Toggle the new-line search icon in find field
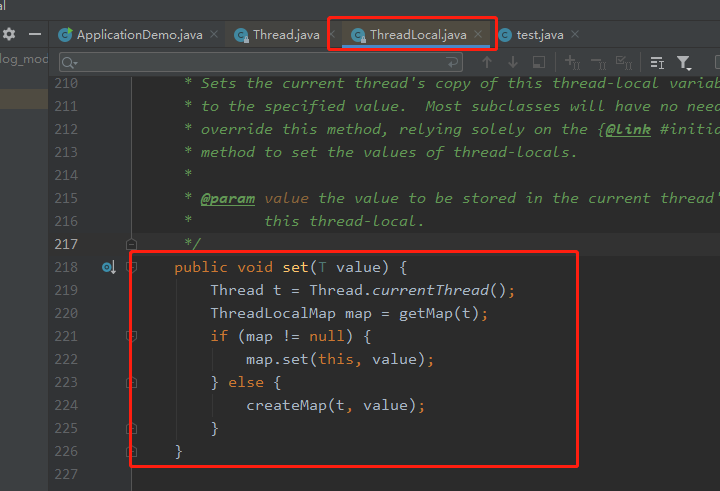The image size is (720, 491). (x=452, y=62)
